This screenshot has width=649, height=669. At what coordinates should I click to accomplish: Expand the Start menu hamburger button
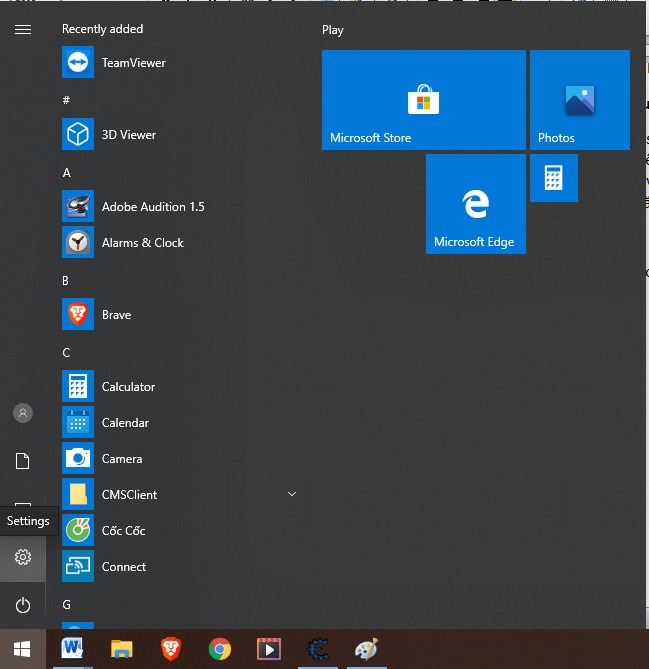pyautogui.click(x=23, y=29)
